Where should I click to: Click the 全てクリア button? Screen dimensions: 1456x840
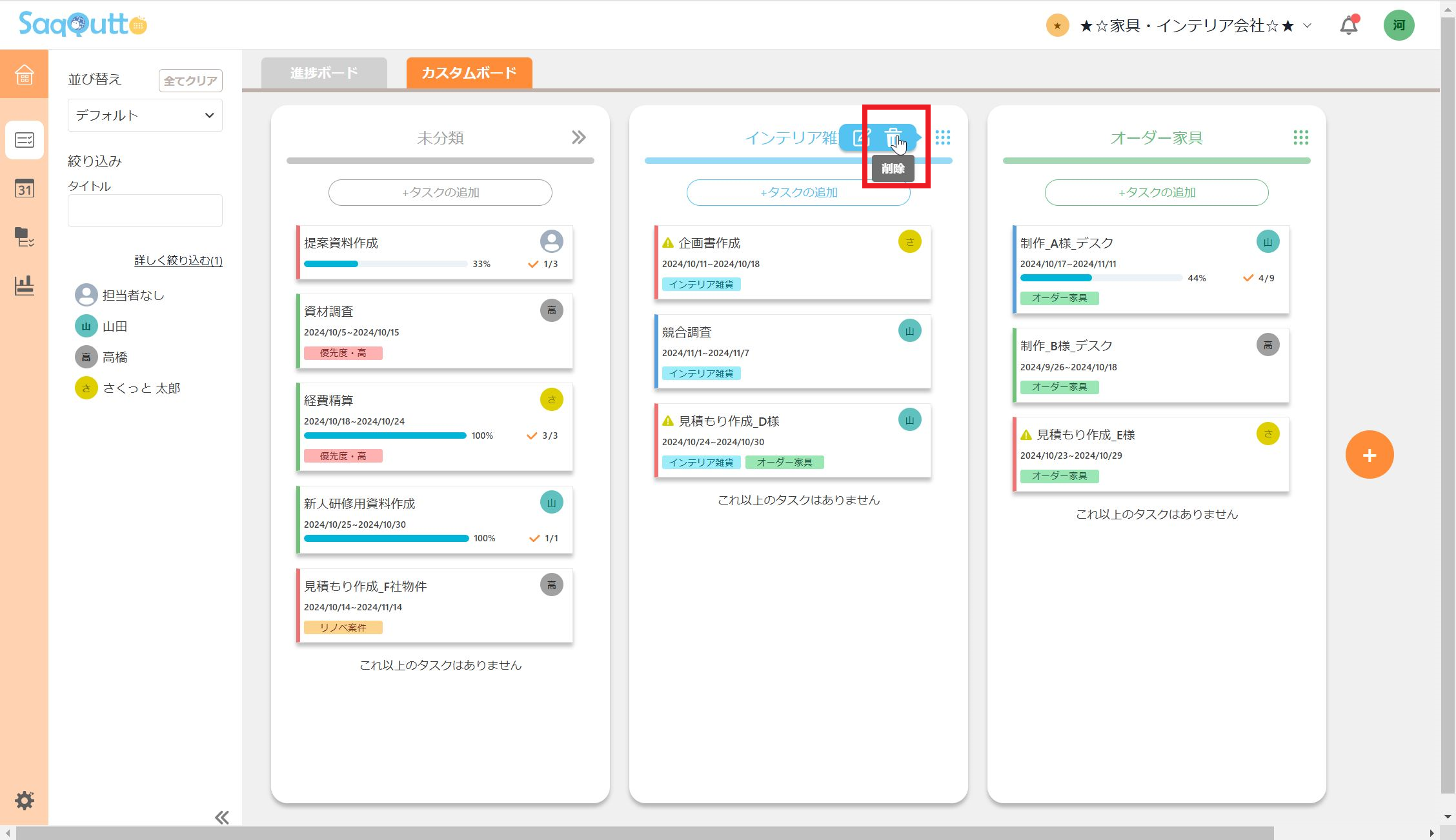[x=190, y=81]
